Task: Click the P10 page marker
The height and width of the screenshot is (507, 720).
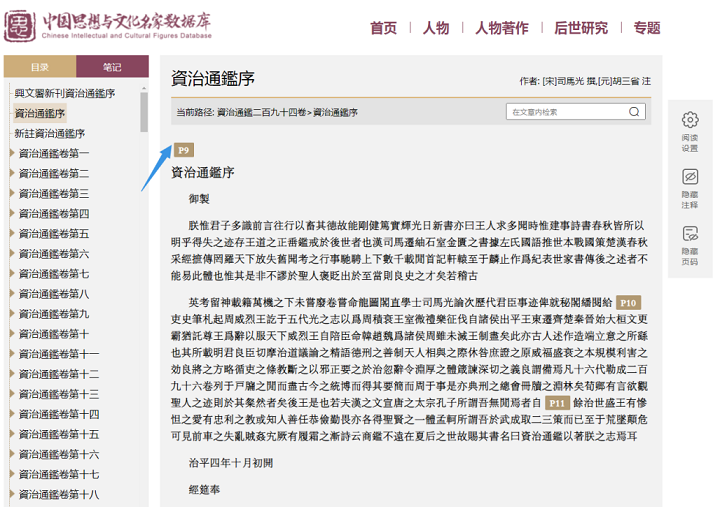Action: click(x=628, y=302)
